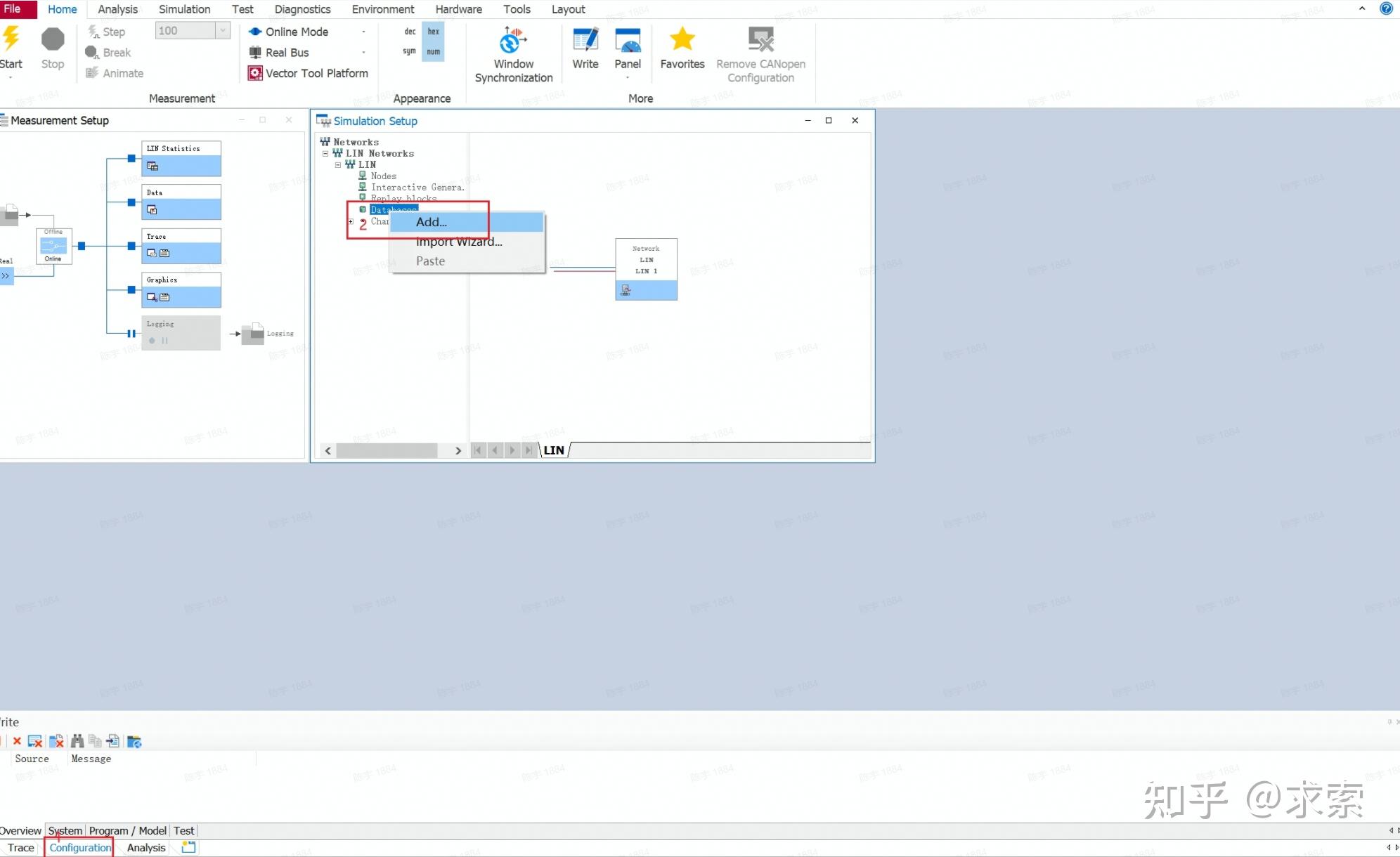Select Add... from the context menu
1400x857 pixels.
click(x=431, y=222)
